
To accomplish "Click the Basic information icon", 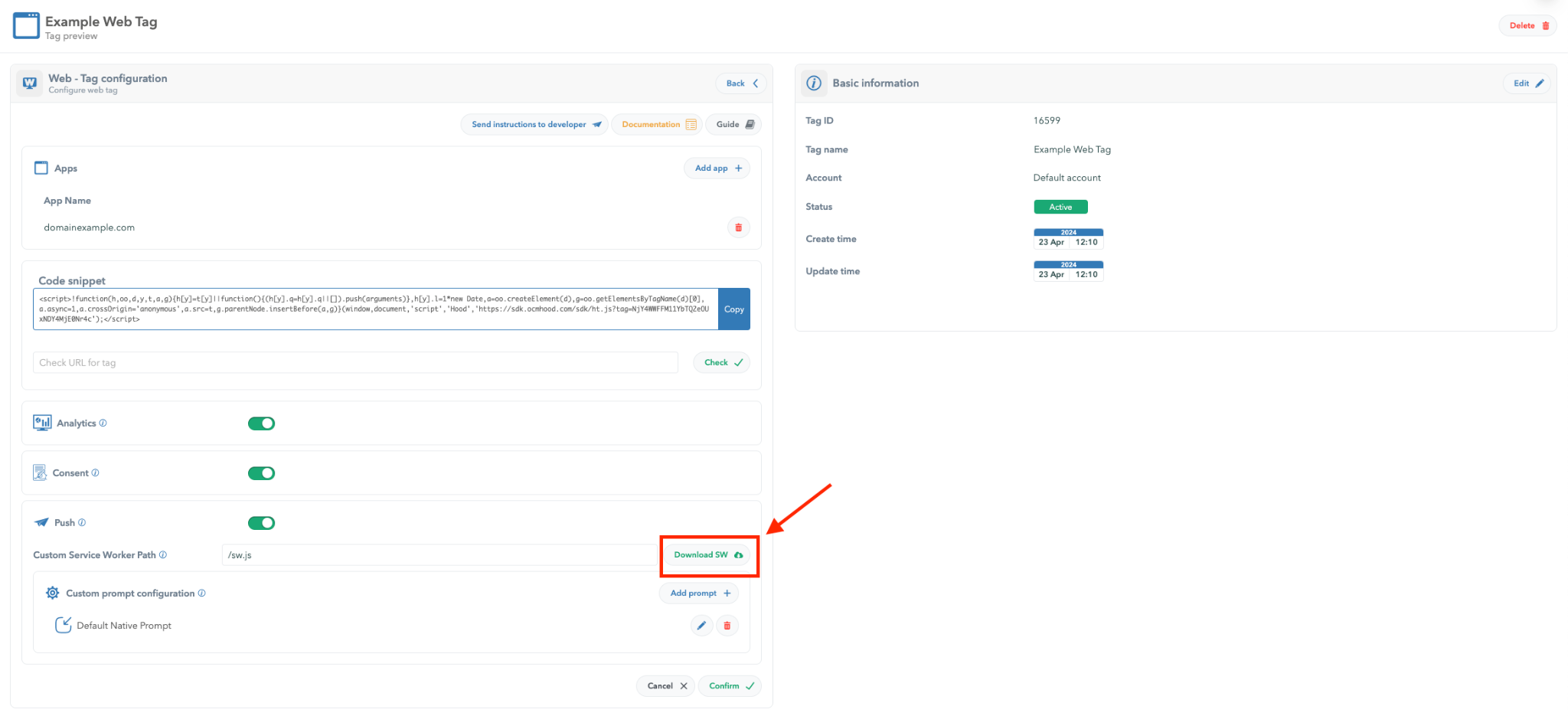I will pos(814,83).
